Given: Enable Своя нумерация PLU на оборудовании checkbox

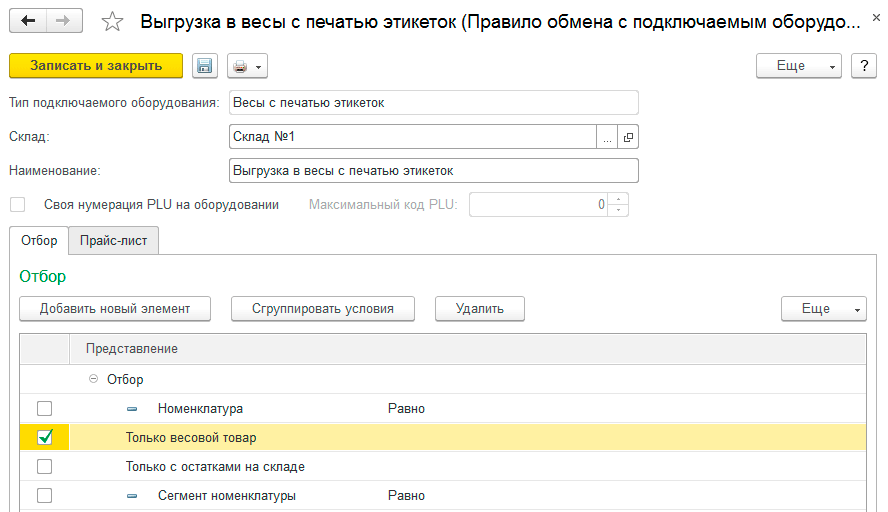Looking at the screenshot, I should click(17, 204).
